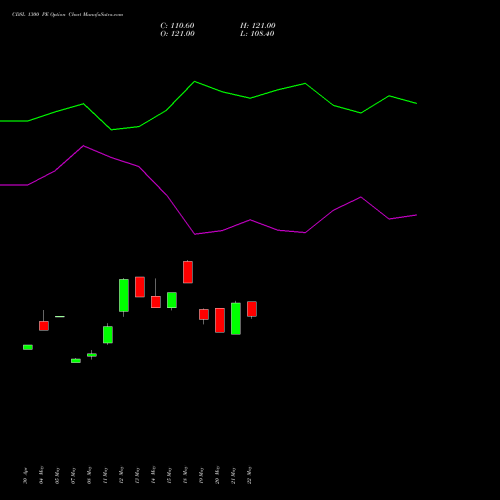Select the green 15 May candlestick
This screenshot has width=500, height=500.
pyautogui.click(x=172, y=300)
